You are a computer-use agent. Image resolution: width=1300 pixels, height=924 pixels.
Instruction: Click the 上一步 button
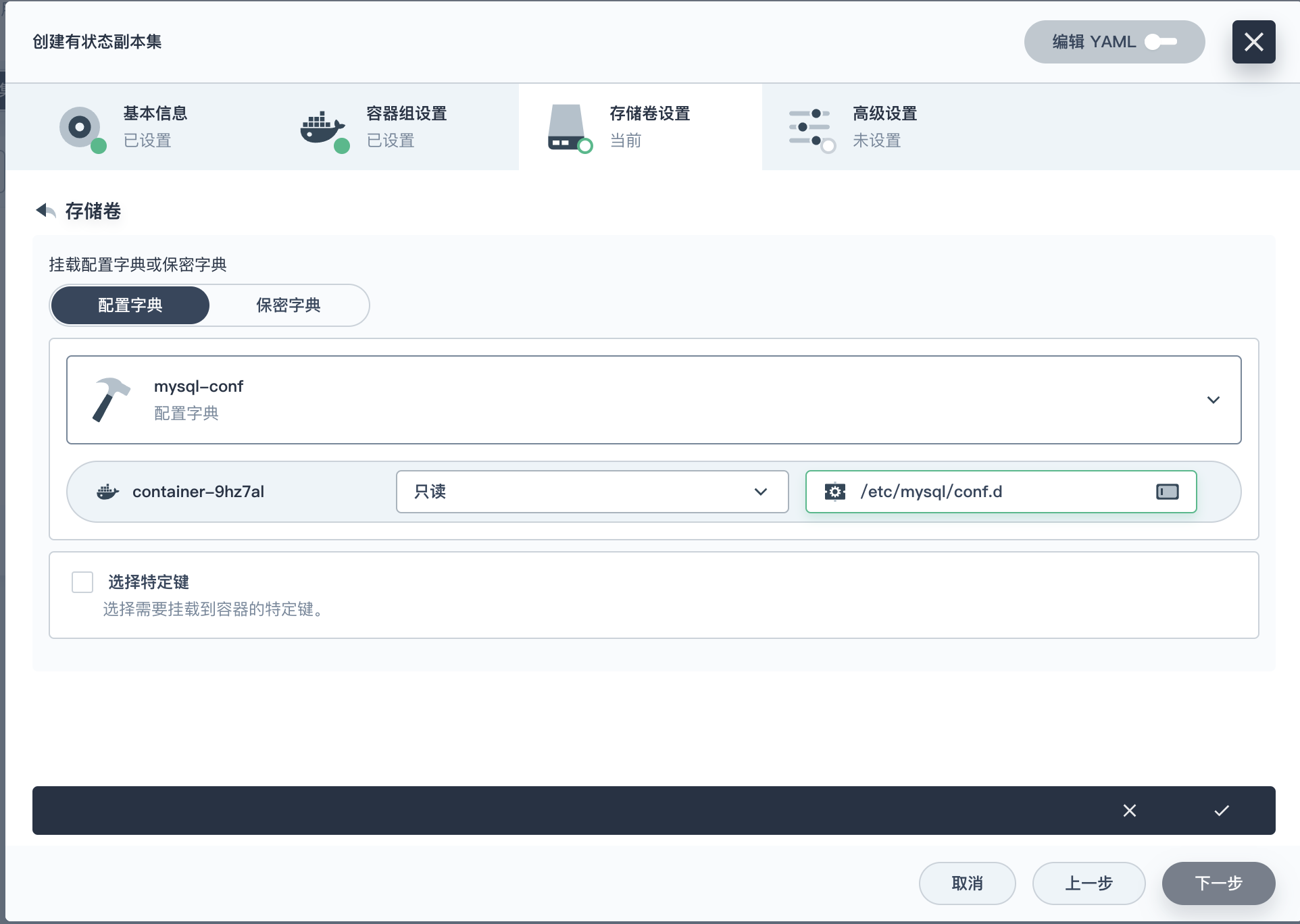pos(1089,883)
